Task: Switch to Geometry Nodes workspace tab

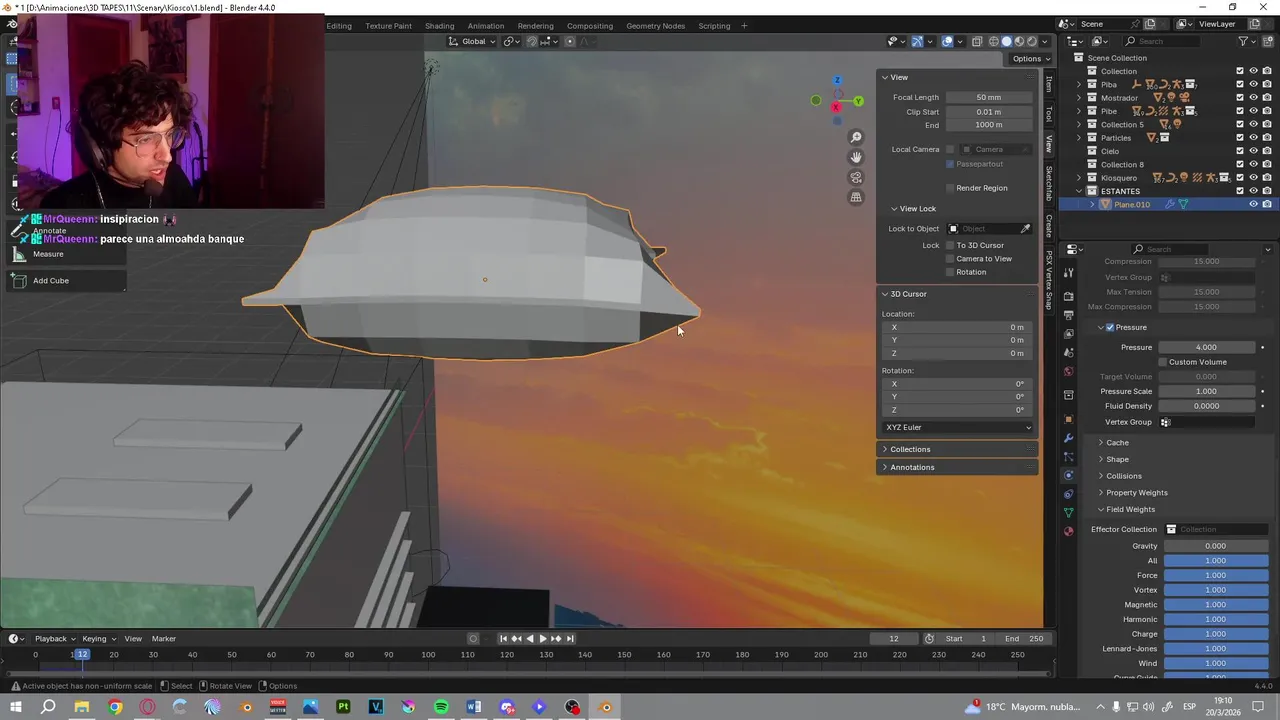Action: (x=655, y=26)
